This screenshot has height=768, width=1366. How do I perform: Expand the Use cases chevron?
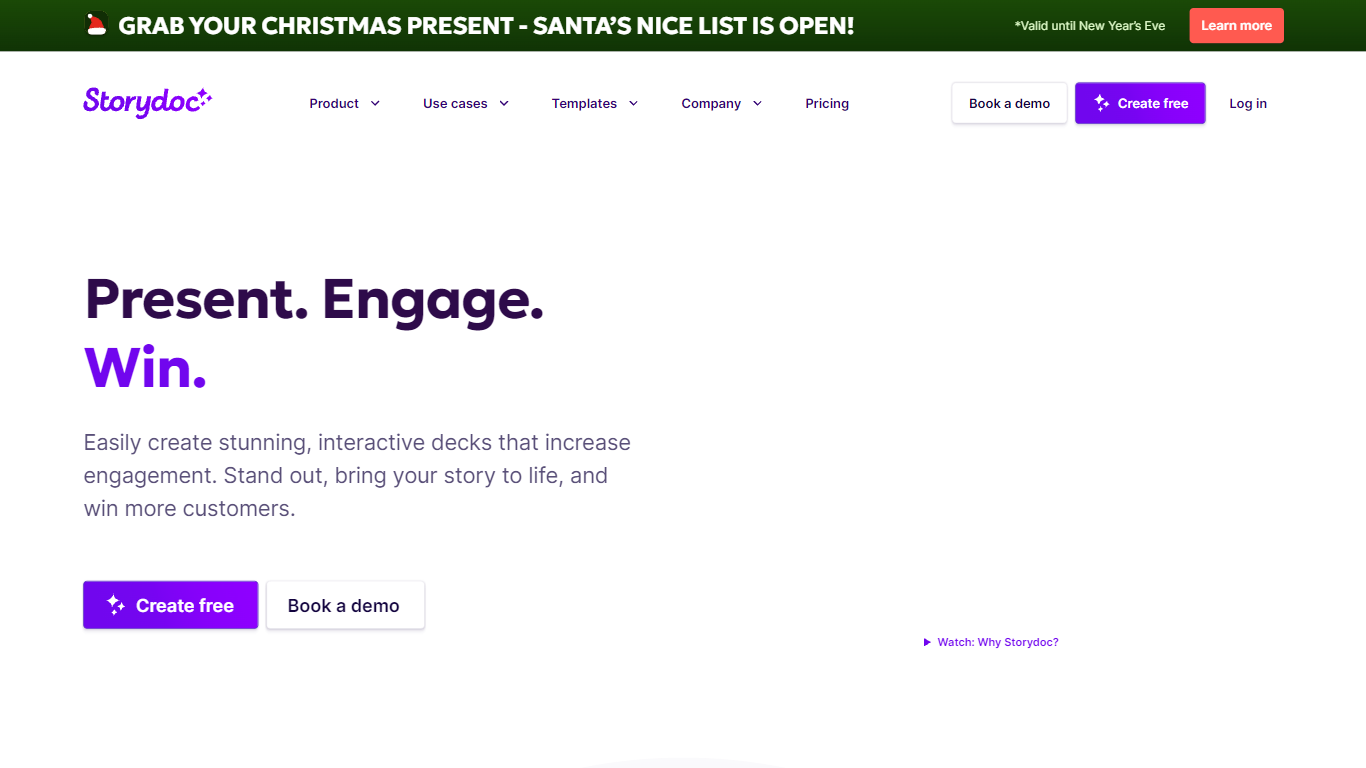[x=504, y=103]
